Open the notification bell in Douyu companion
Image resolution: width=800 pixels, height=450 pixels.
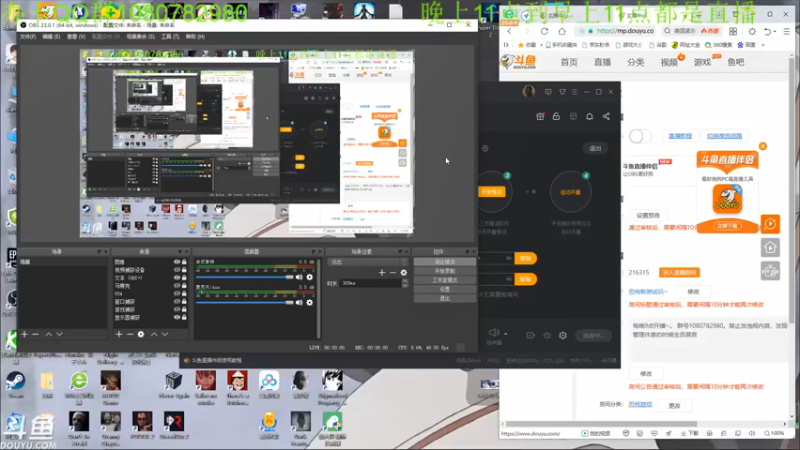pos(589,116)
